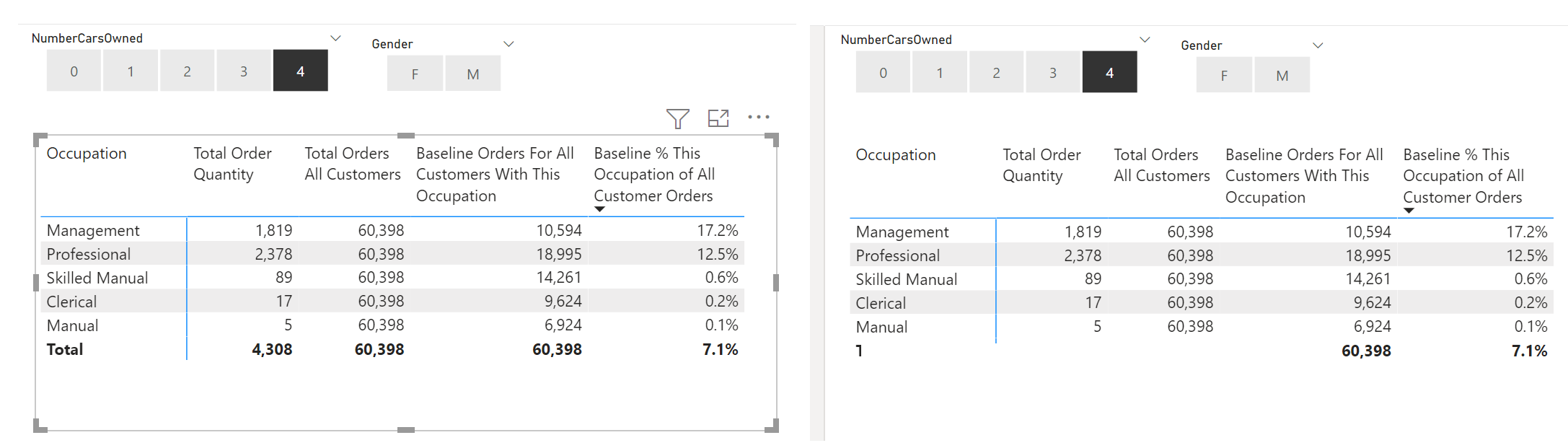
Task: Deselect 4 in right NumberCarsOwned slicer
Action: (1110, 72)
